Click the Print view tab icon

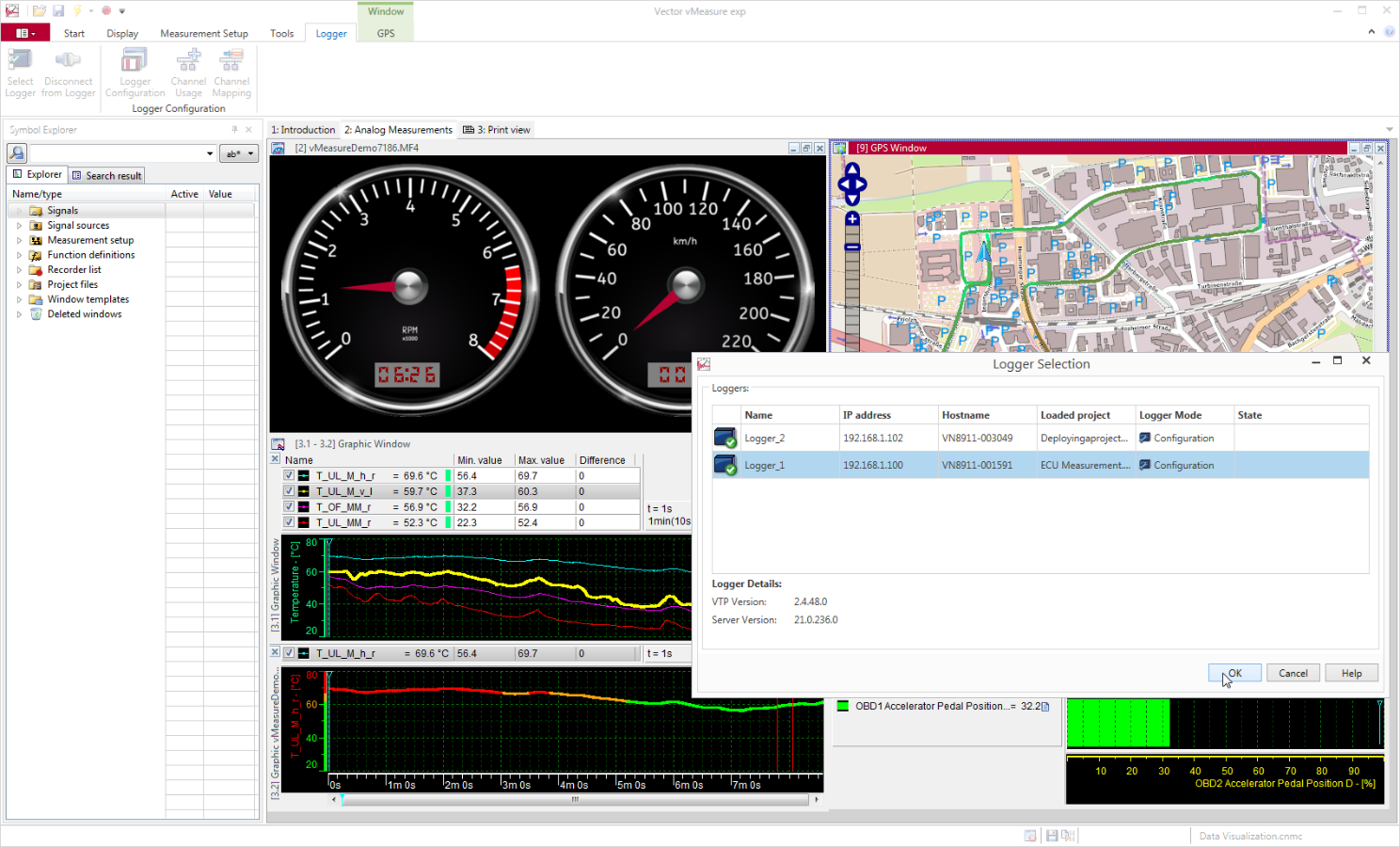click(469, 130)
